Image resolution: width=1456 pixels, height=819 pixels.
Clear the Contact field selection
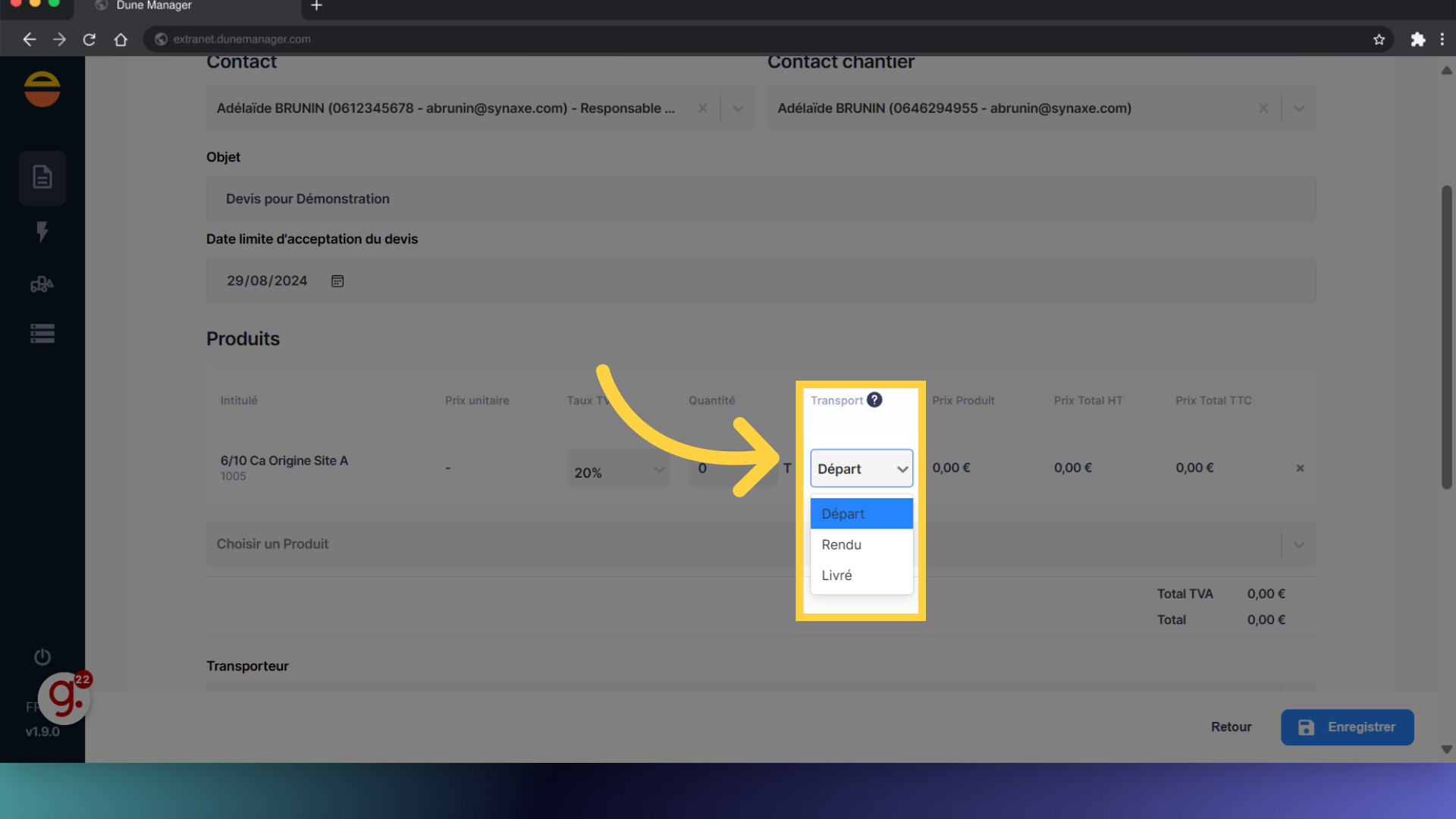click(703, 108)
